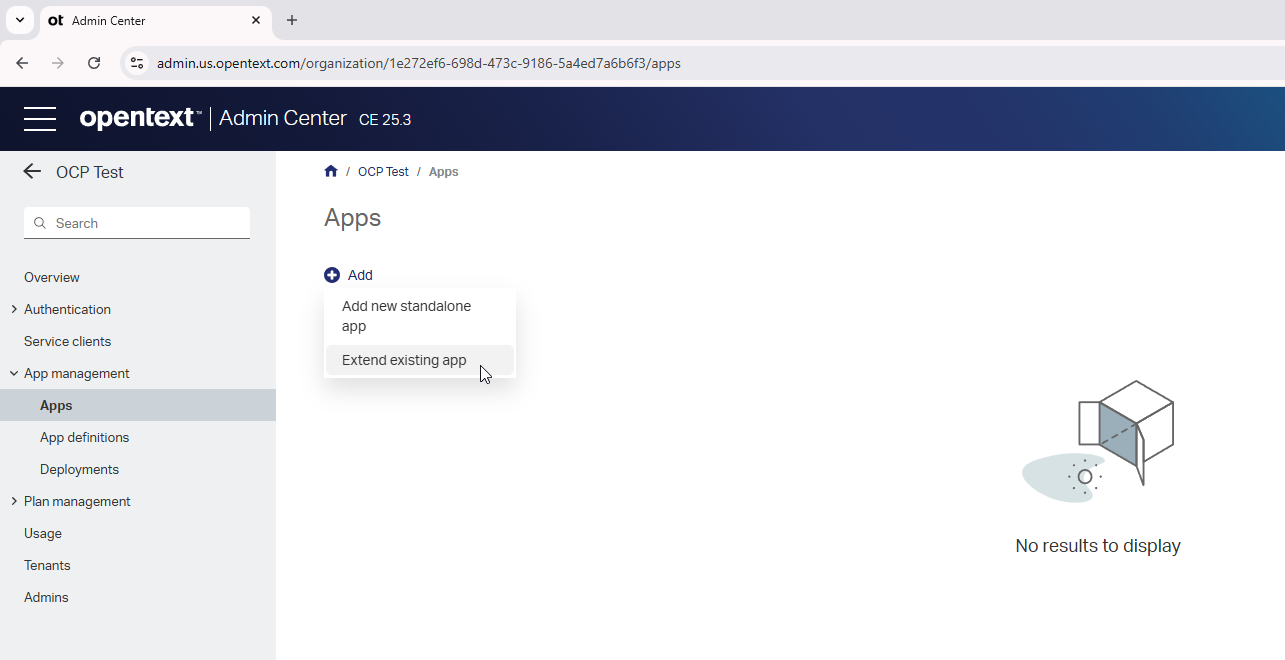Click the Authentication label
1285x660 pixels.
[x=67, y=309]
